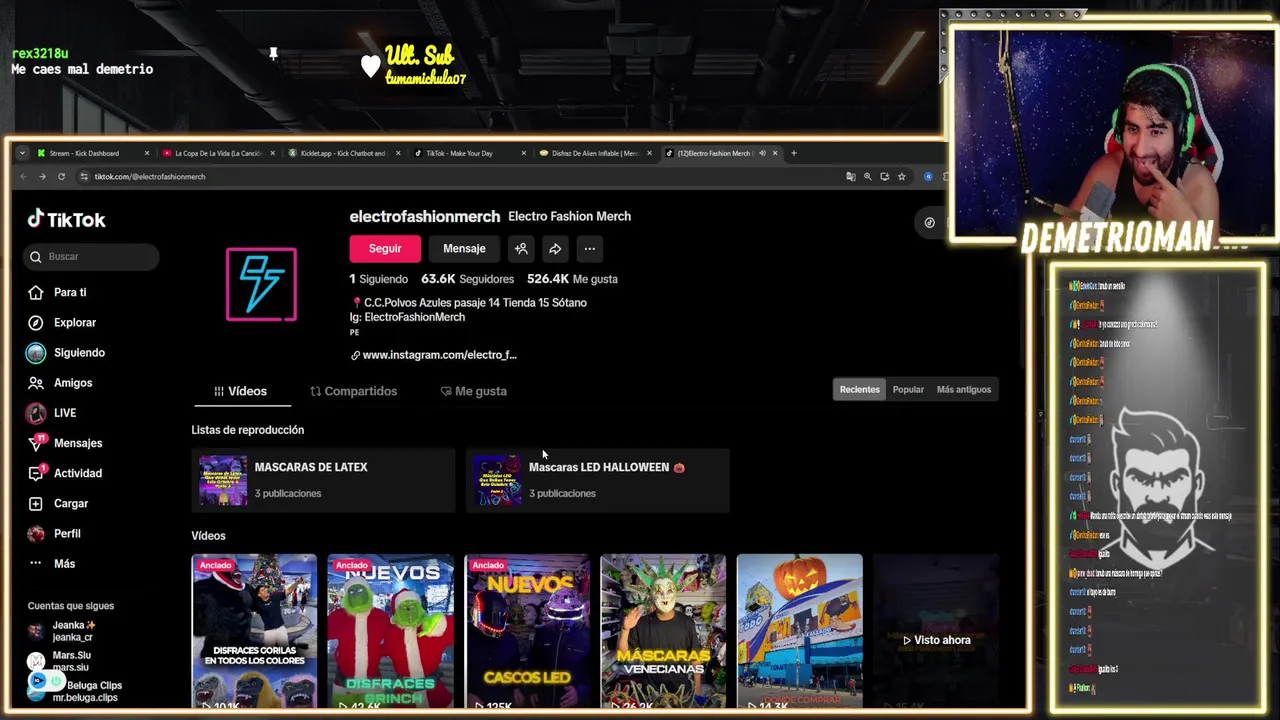
Task: Switch to TikTok - Make Your Day tab
Action: click(x=468, y=153)
